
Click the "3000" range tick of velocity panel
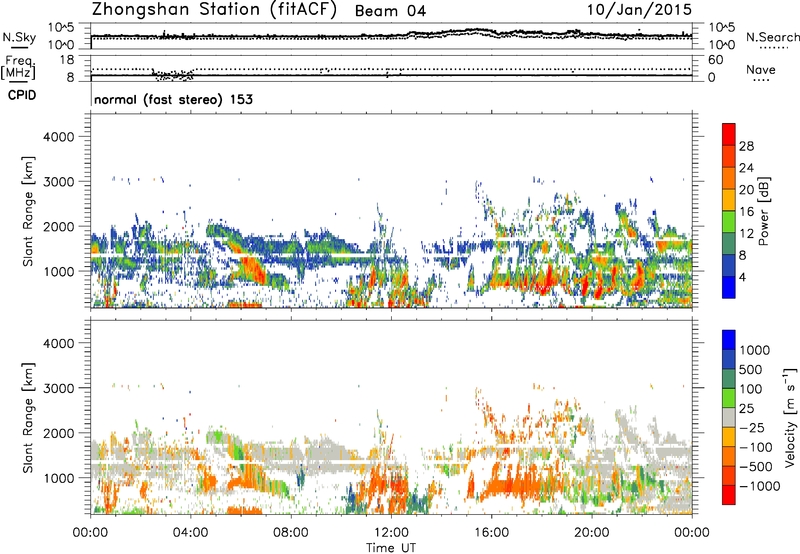[59, 388]
